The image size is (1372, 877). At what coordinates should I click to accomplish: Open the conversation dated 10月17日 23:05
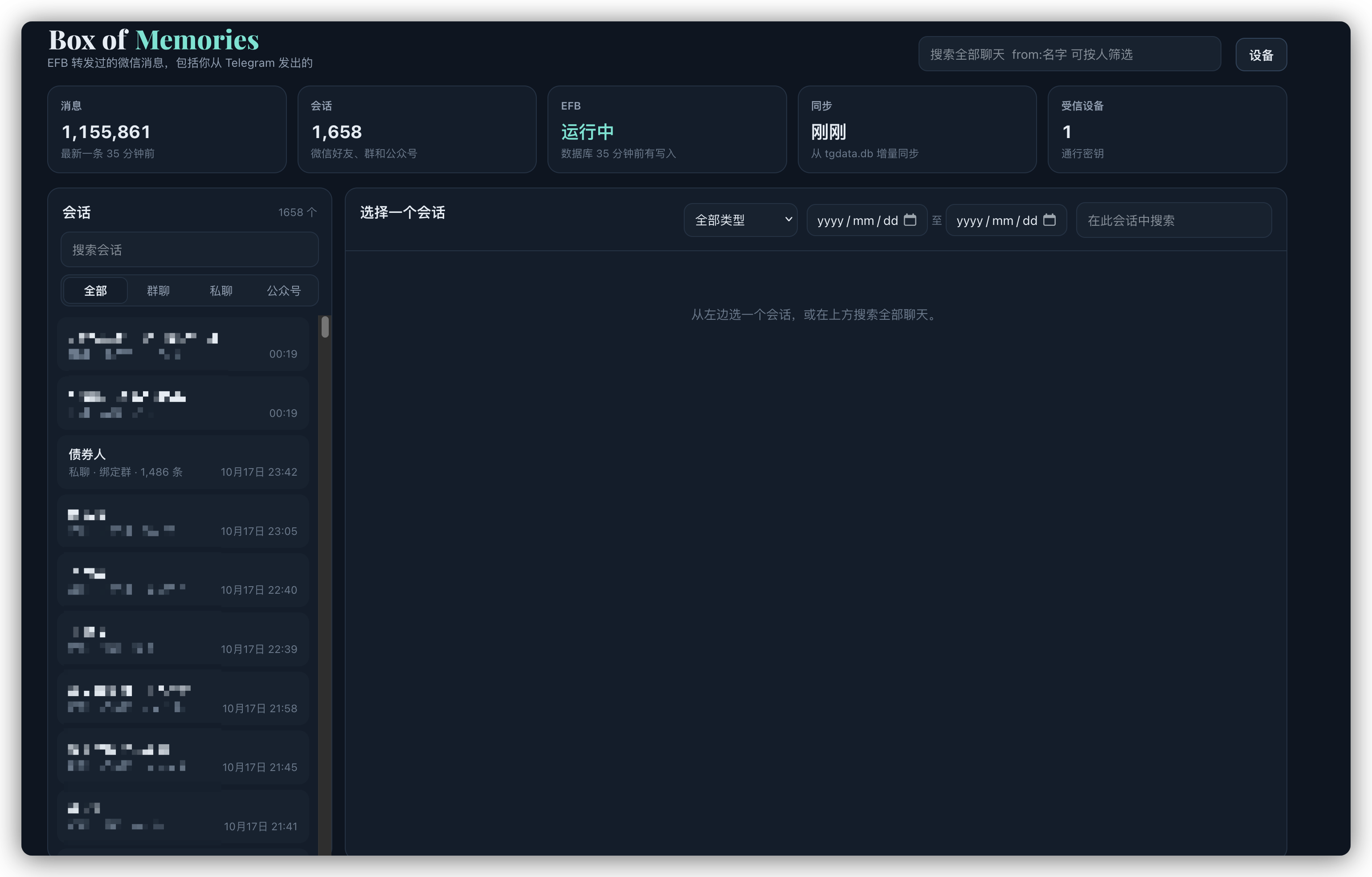(x=183, y=522)
